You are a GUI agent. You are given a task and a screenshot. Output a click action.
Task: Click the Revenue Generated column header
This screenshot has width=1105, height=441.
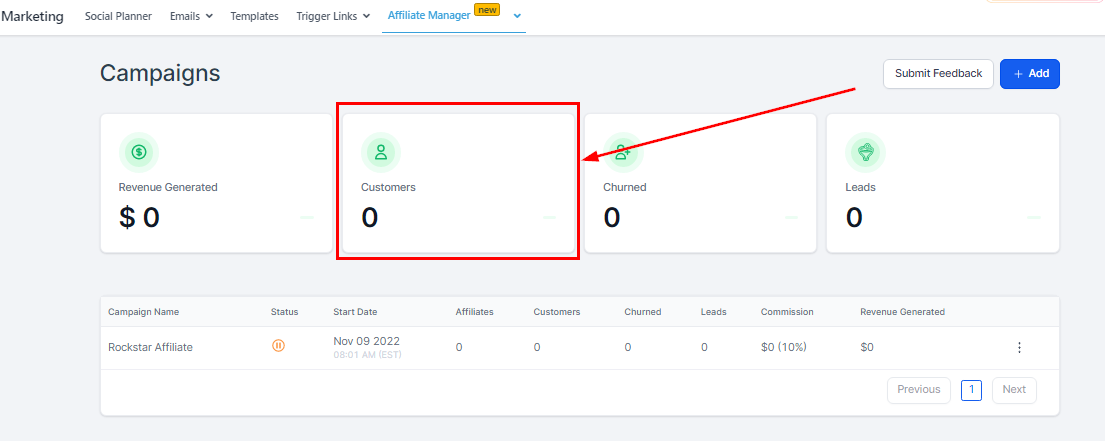click(x=902, y=312)
